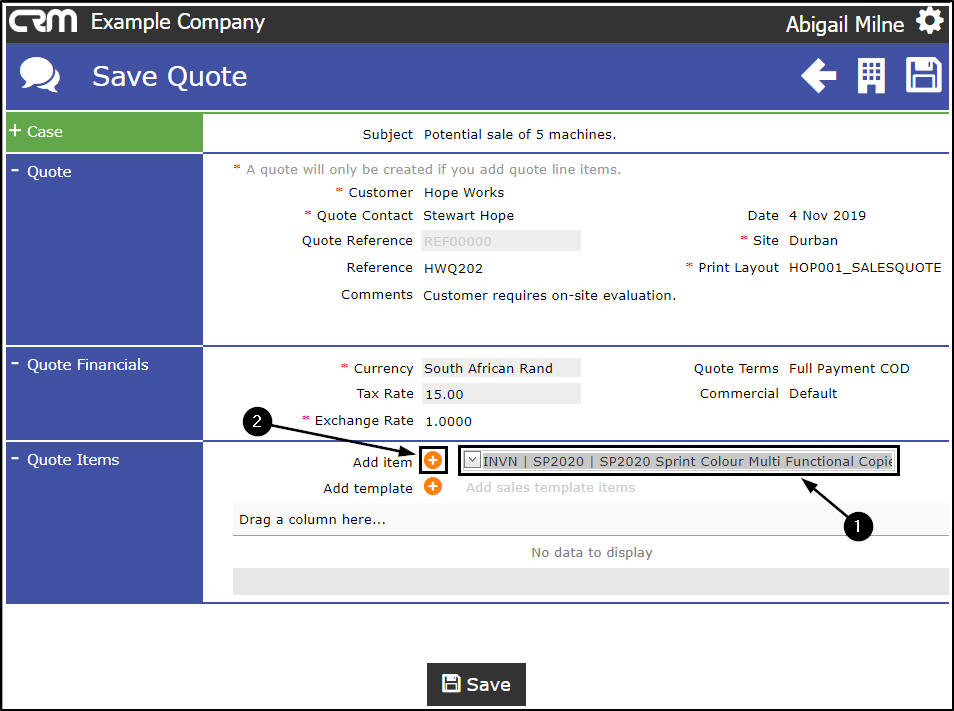Click the Date value 4 Nov 2019
954x711 pixels.
[827, 216]
